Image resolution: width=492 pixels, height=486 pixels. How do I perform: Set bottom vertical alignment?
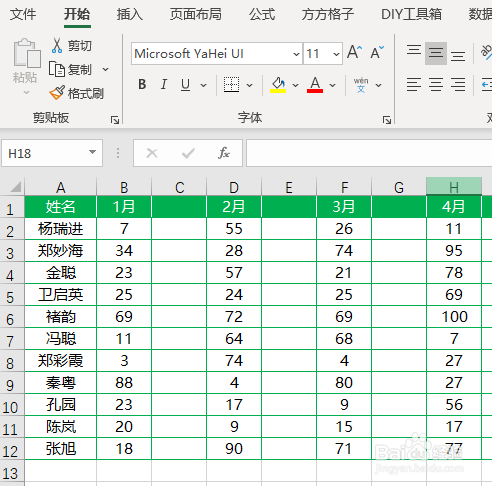pyautogui.click(x=458, y=55)
